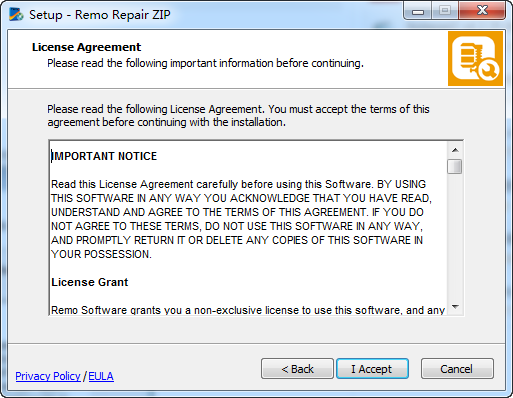Viewport: 513px width, 398px height.
Task: Click the License Grant heading in license
Action: click(x=90, y=282)
